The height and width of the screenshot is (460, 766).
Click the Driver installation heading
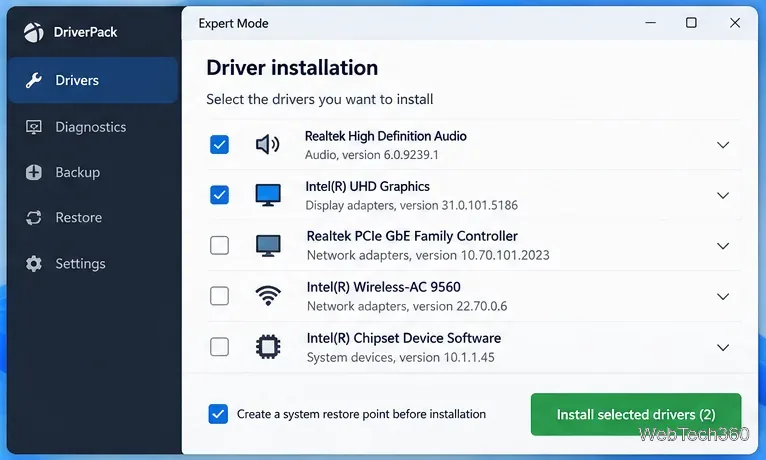coord(292,68)
